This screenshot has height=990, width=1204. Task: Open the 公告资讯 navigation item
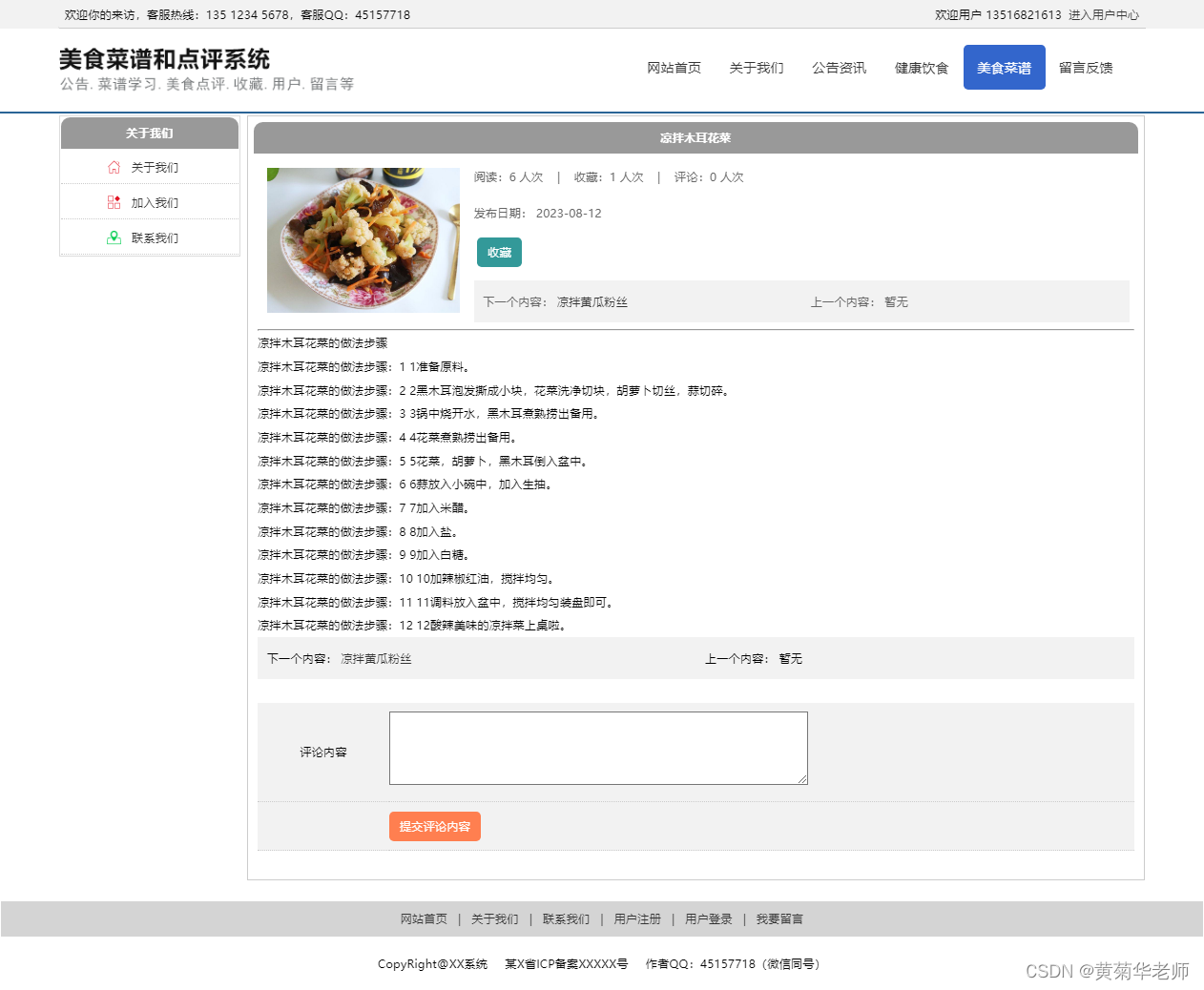(x=839, y=68)
